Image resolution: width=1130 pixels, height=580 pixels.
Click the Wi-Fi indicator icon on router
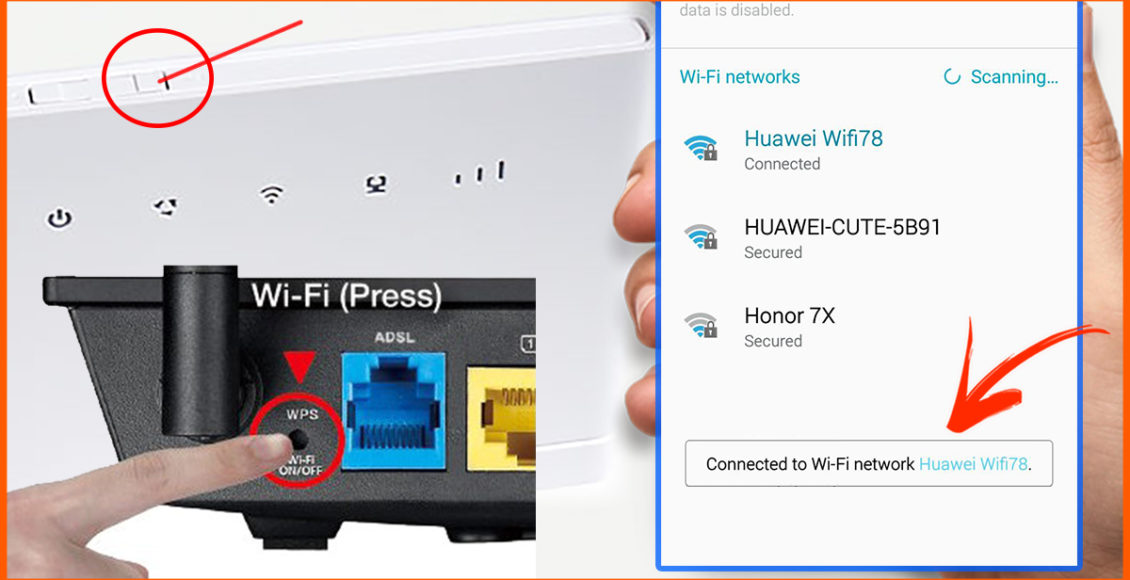click(271, 193)
